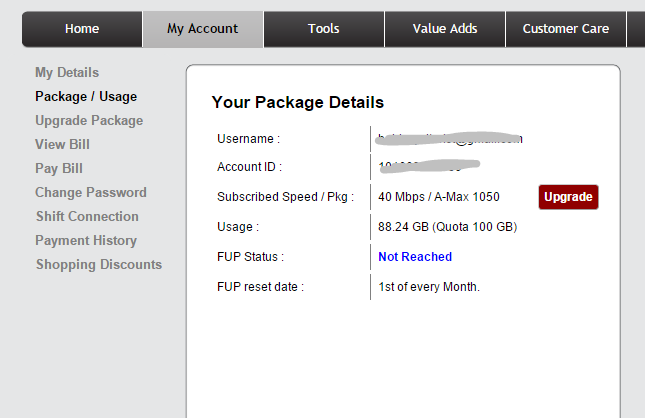The width and height of the screenshot is (645, 418).
Task: Click the subscribed speed package value
Action: click(x=439, y=197)
